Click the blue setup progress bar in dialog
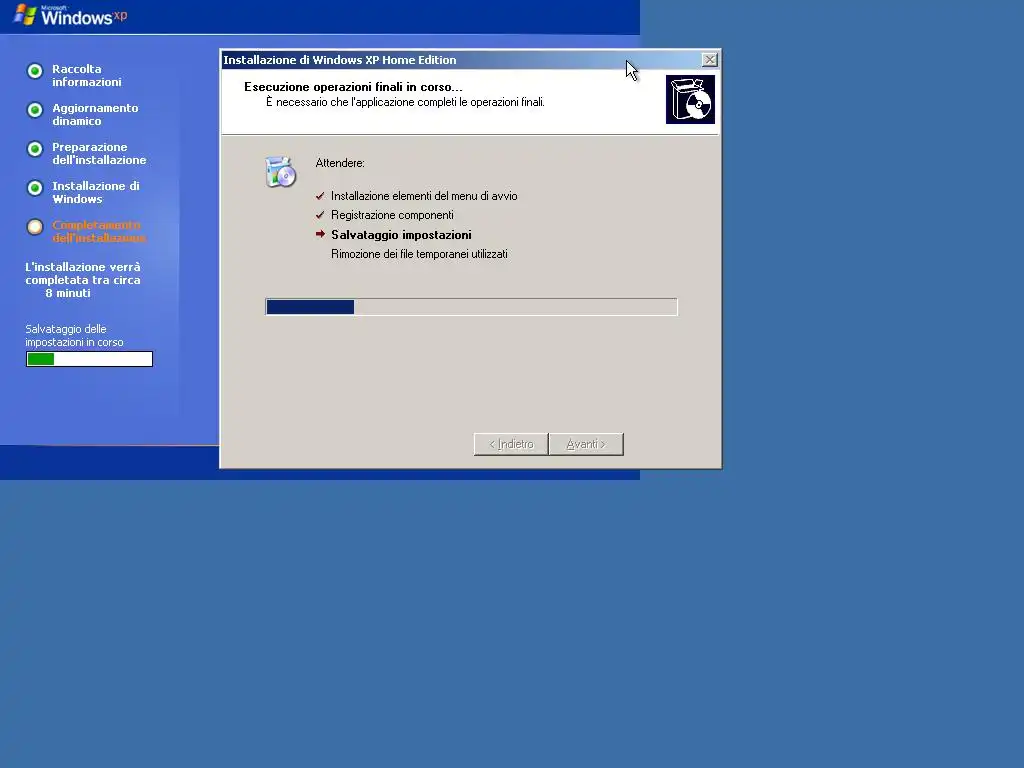Screen dimensions: 1024x768 pos(471,307)
